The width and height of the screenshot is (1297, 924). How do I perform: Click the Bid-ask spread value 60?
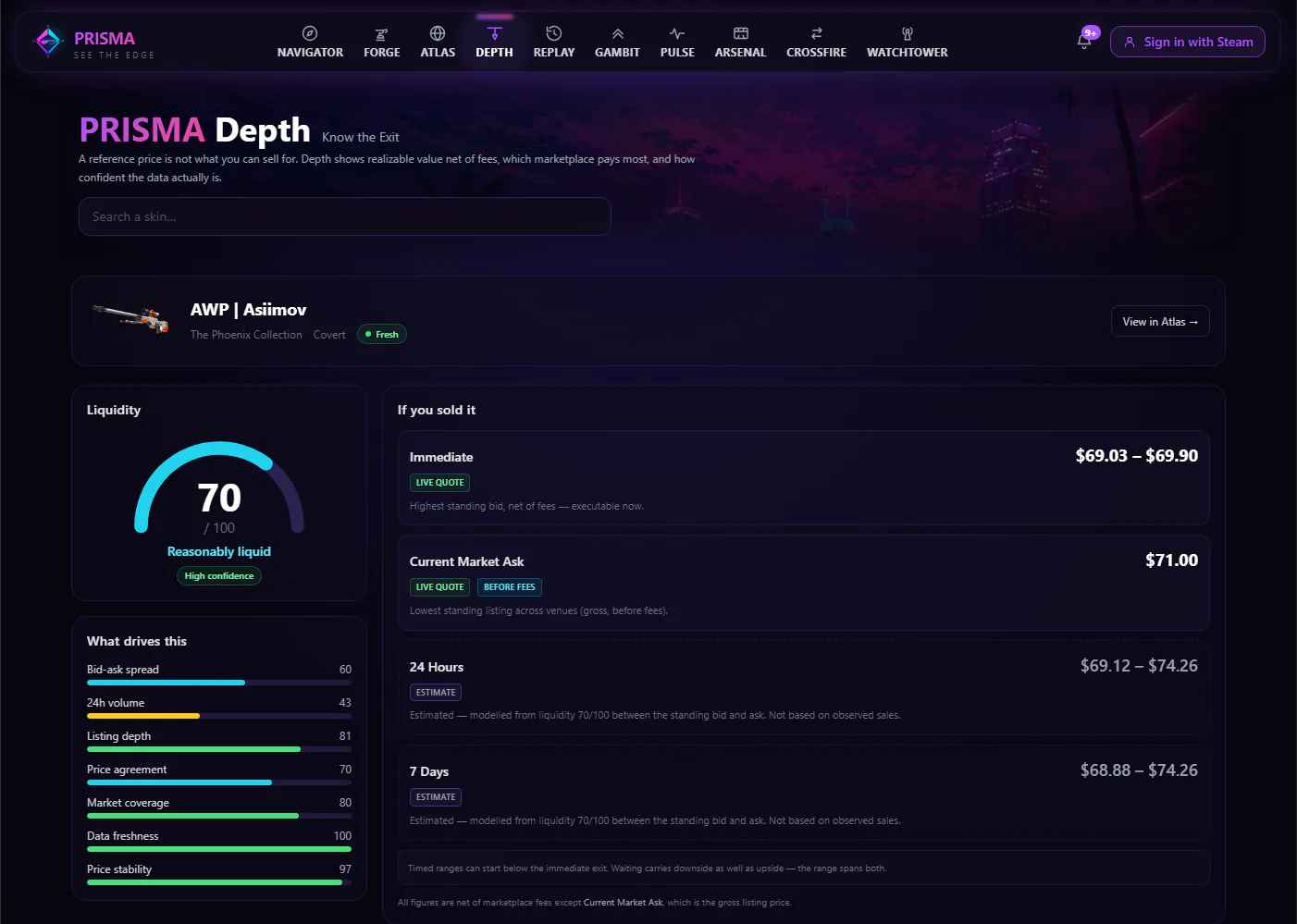[345, 670]
